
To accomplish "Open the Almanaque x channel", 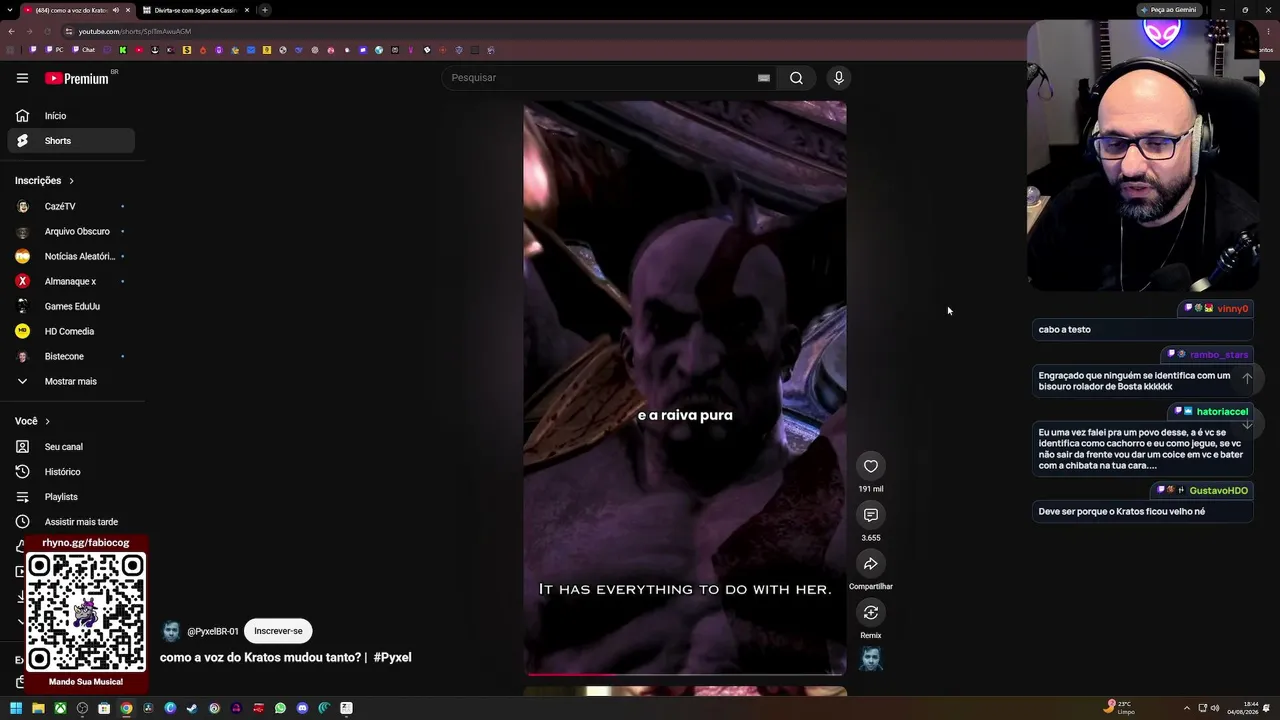I will pyautogui.click(x=71, y=282).
